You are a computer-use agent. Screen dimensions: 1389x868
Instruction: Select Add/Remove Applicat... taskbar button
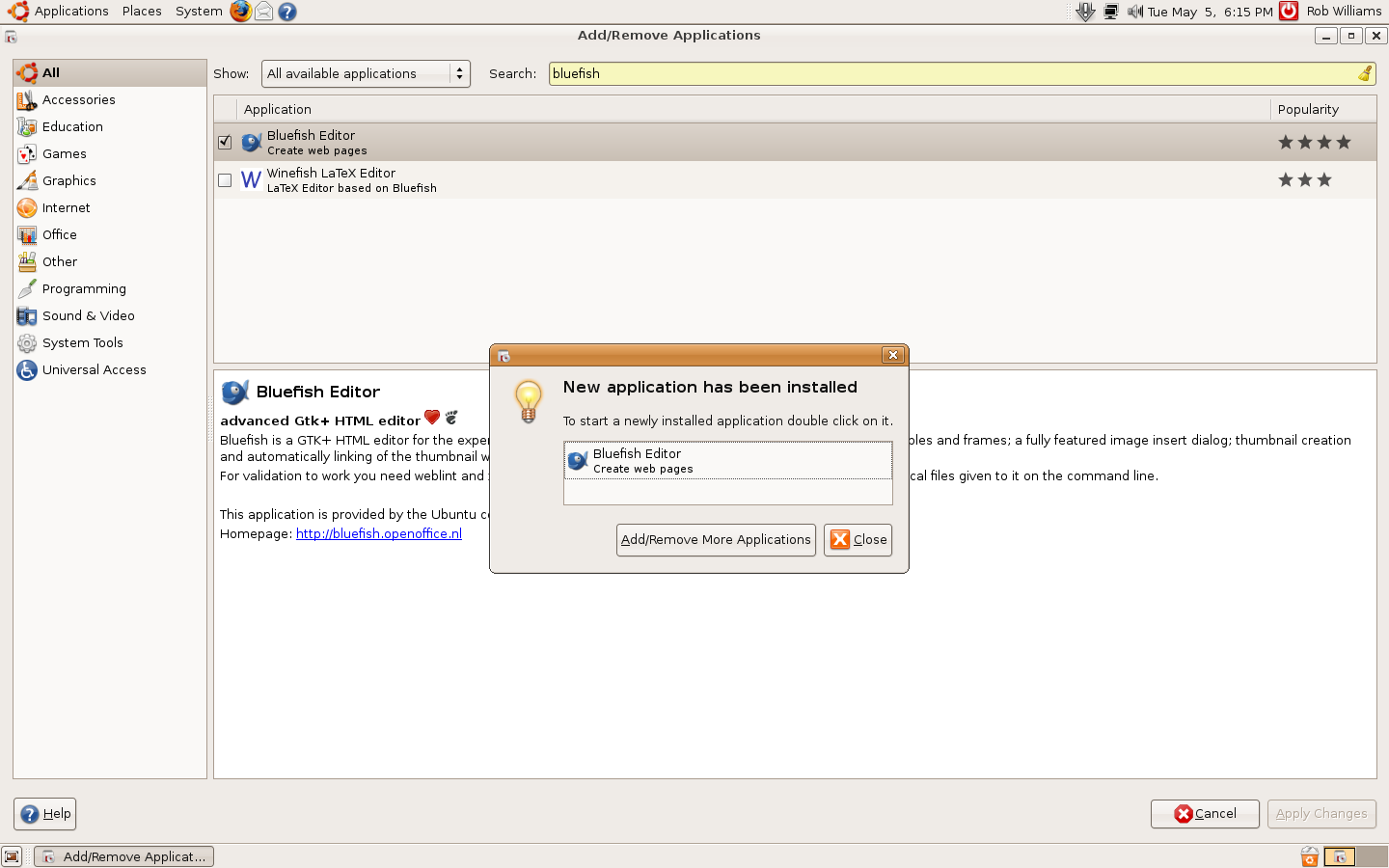(x=124, y=856)
